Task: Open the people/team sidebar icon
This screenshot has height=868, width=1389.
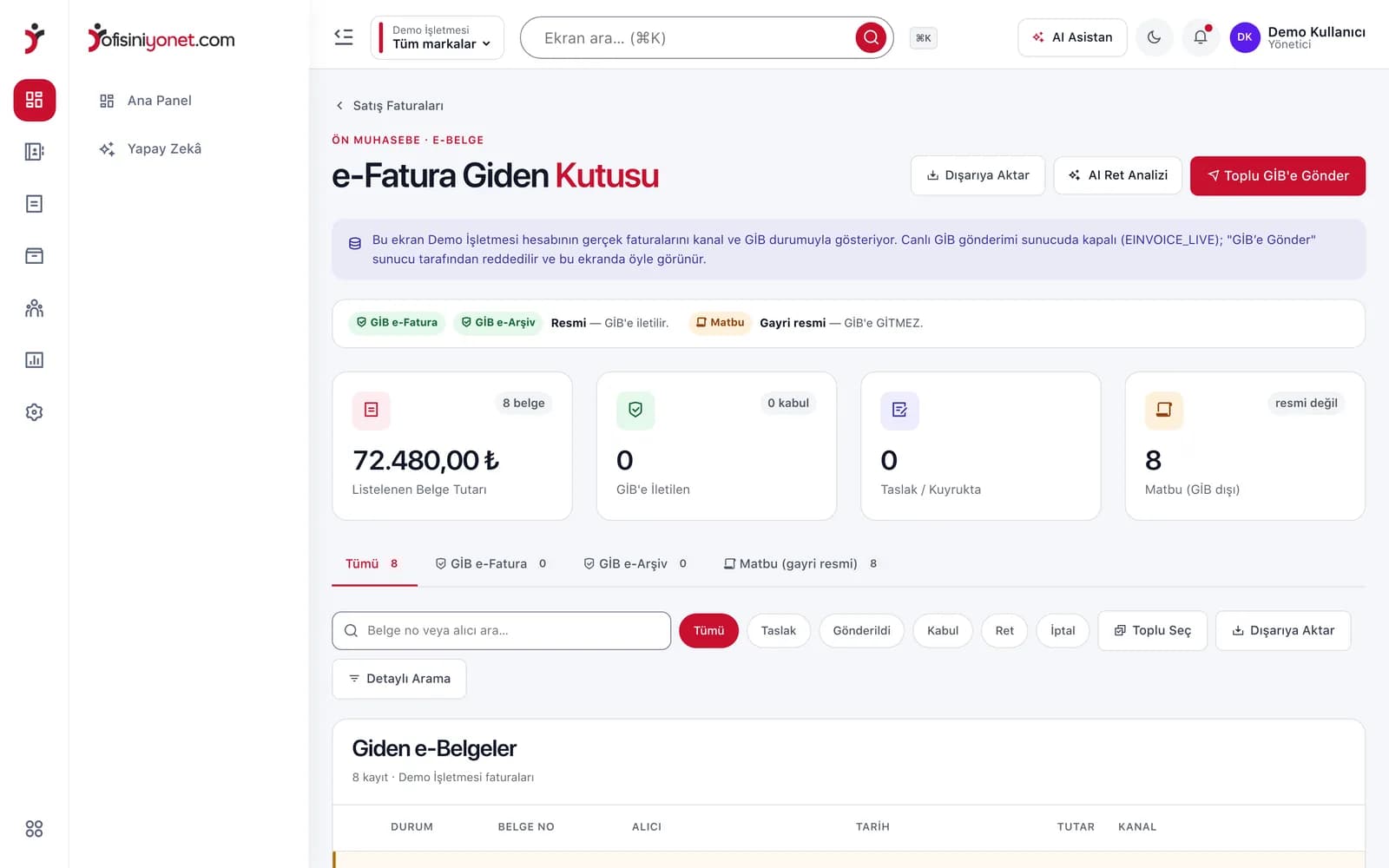Action: [34, 308]
